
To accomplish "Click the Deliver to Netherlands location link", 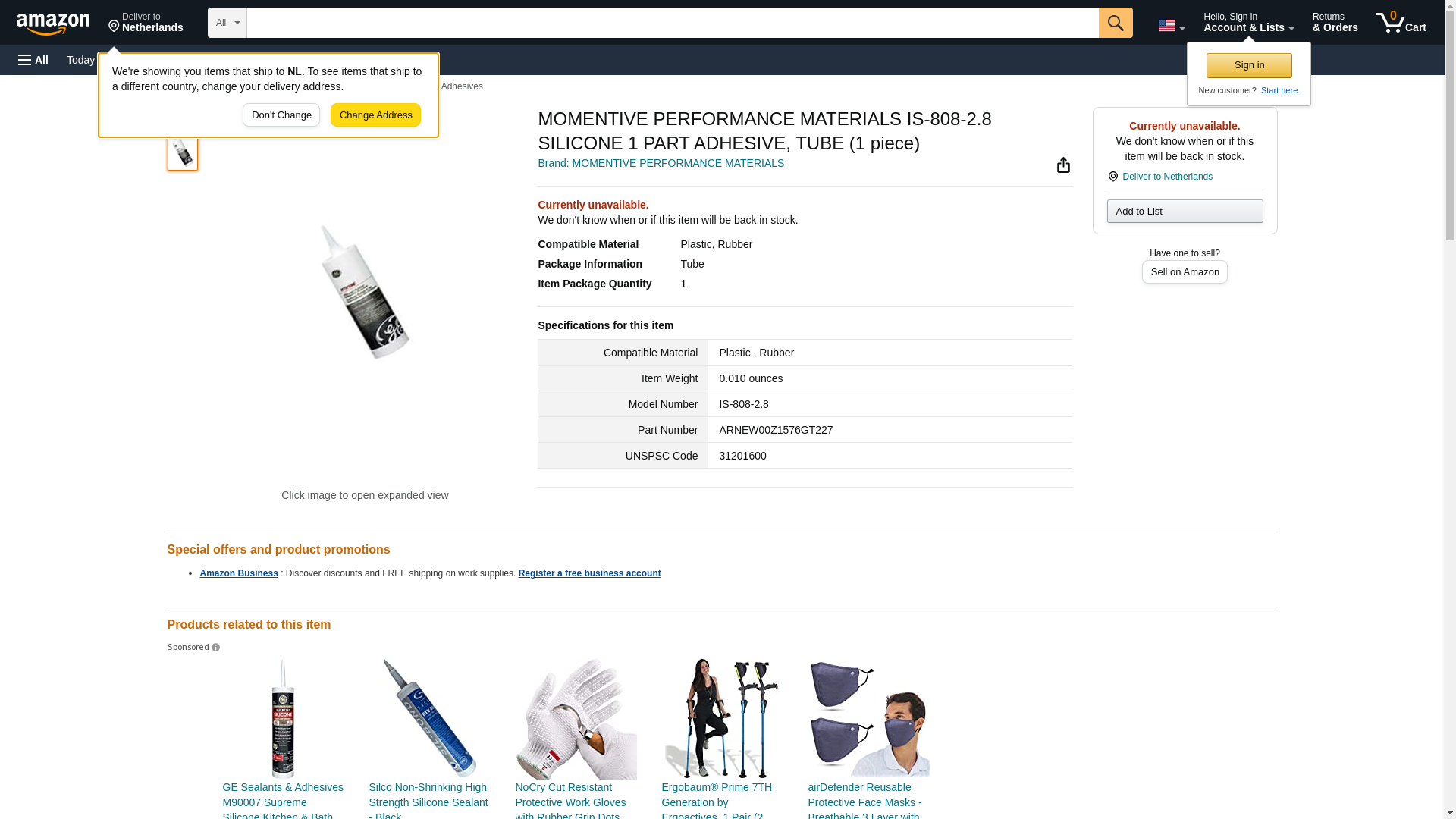I will click(x=1166, y=177).
